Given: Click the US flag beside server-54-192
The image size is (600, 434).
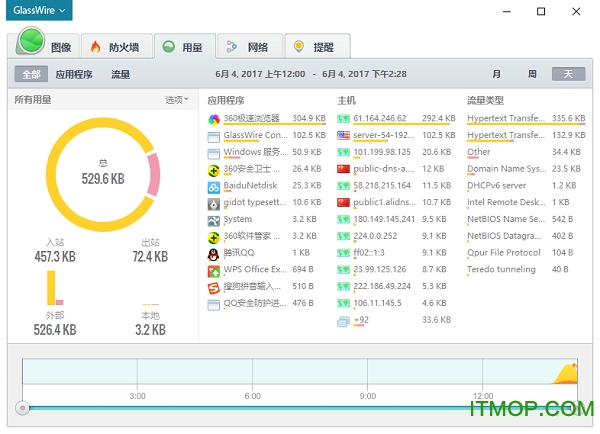Looking at the screenshot, I should pos(344,135).
